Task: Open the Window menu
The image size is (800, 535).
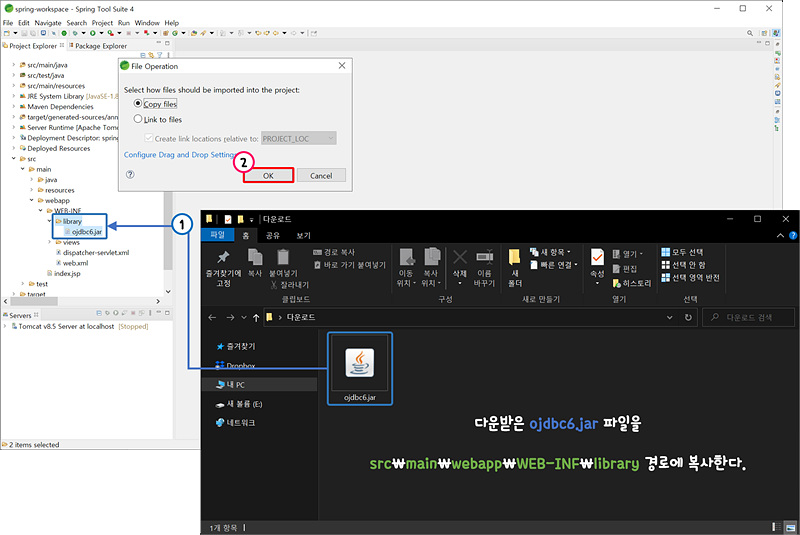Action: coord(147,23)
